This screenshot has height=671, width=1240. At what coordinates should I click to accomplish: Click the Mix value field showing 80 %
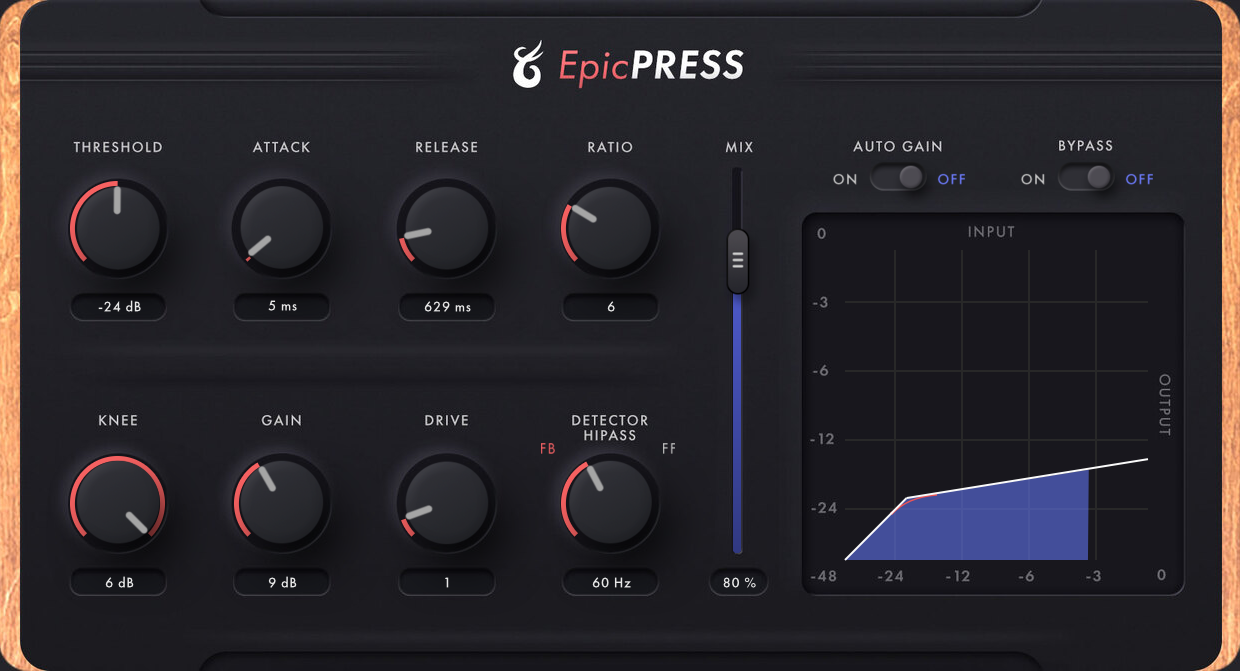pyautogui.click(x=739, y=582)
